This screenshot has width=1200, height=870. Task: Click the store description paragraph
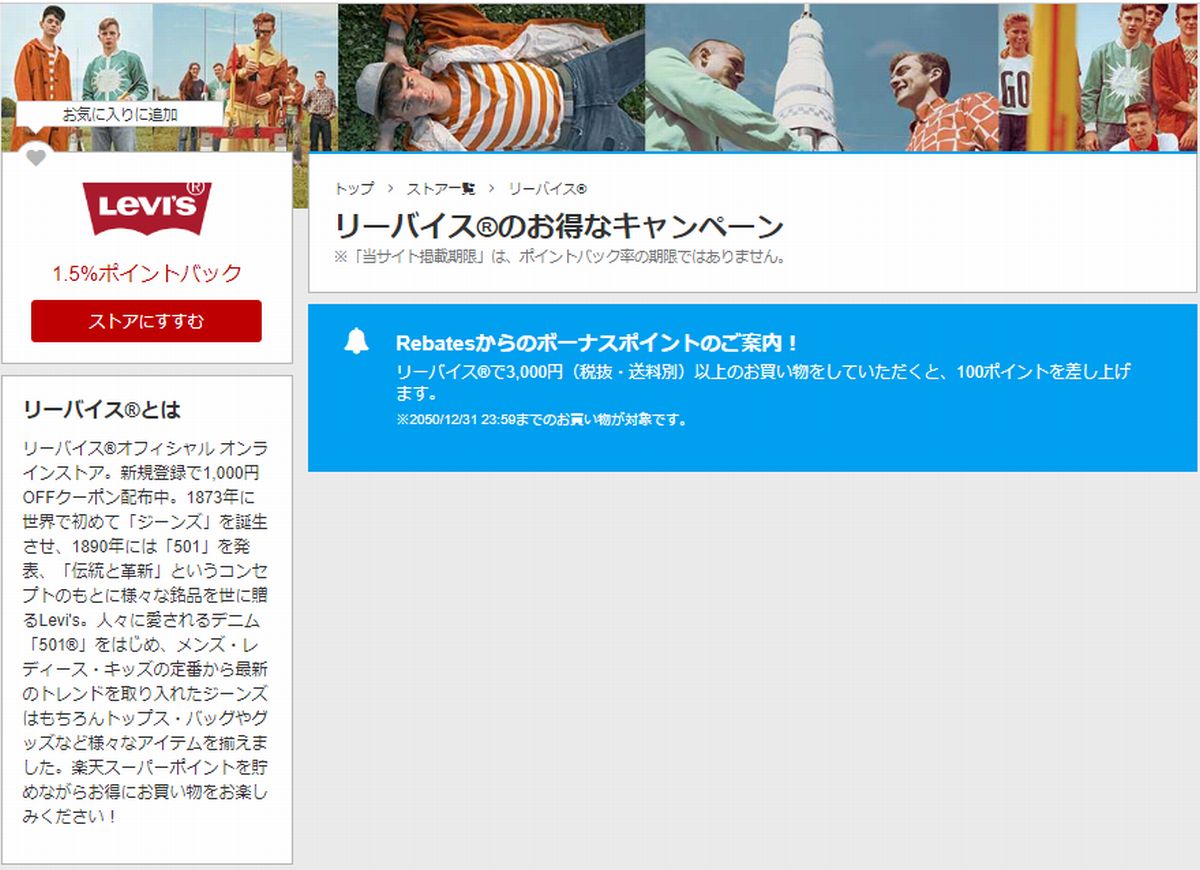pos(146,632)
